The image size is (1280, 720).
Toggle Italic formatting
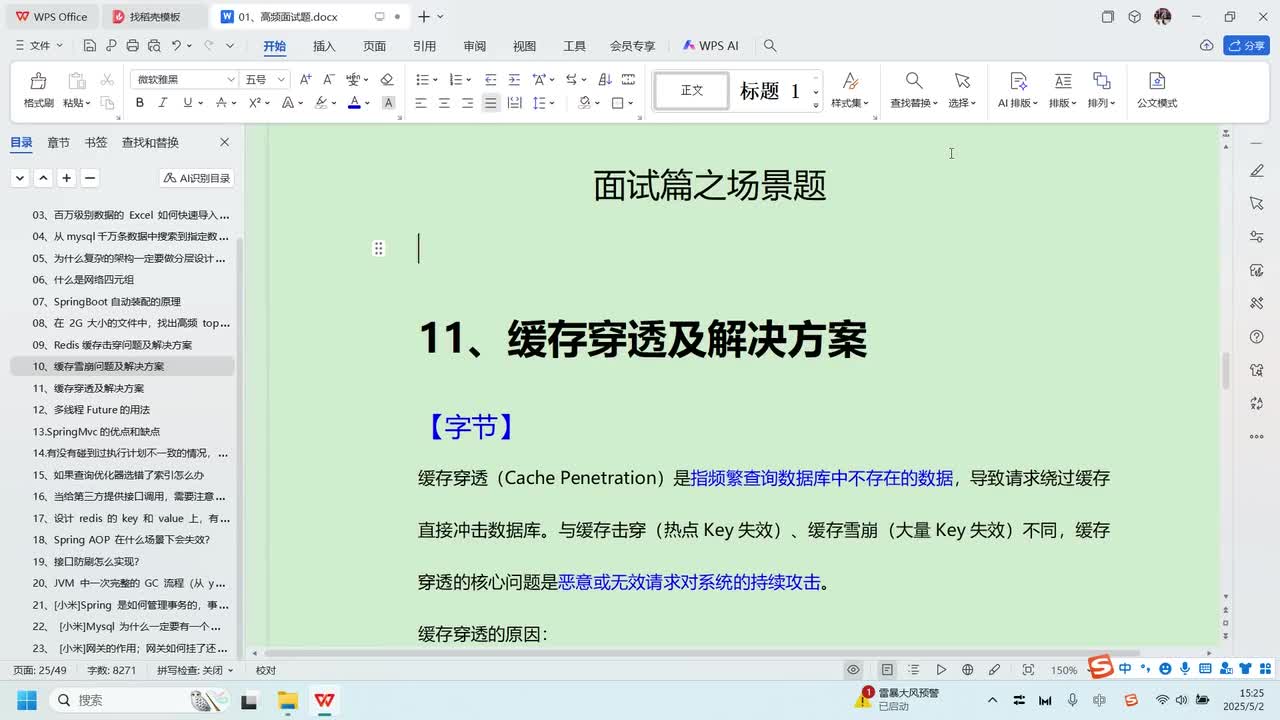[x=163, y=103]
